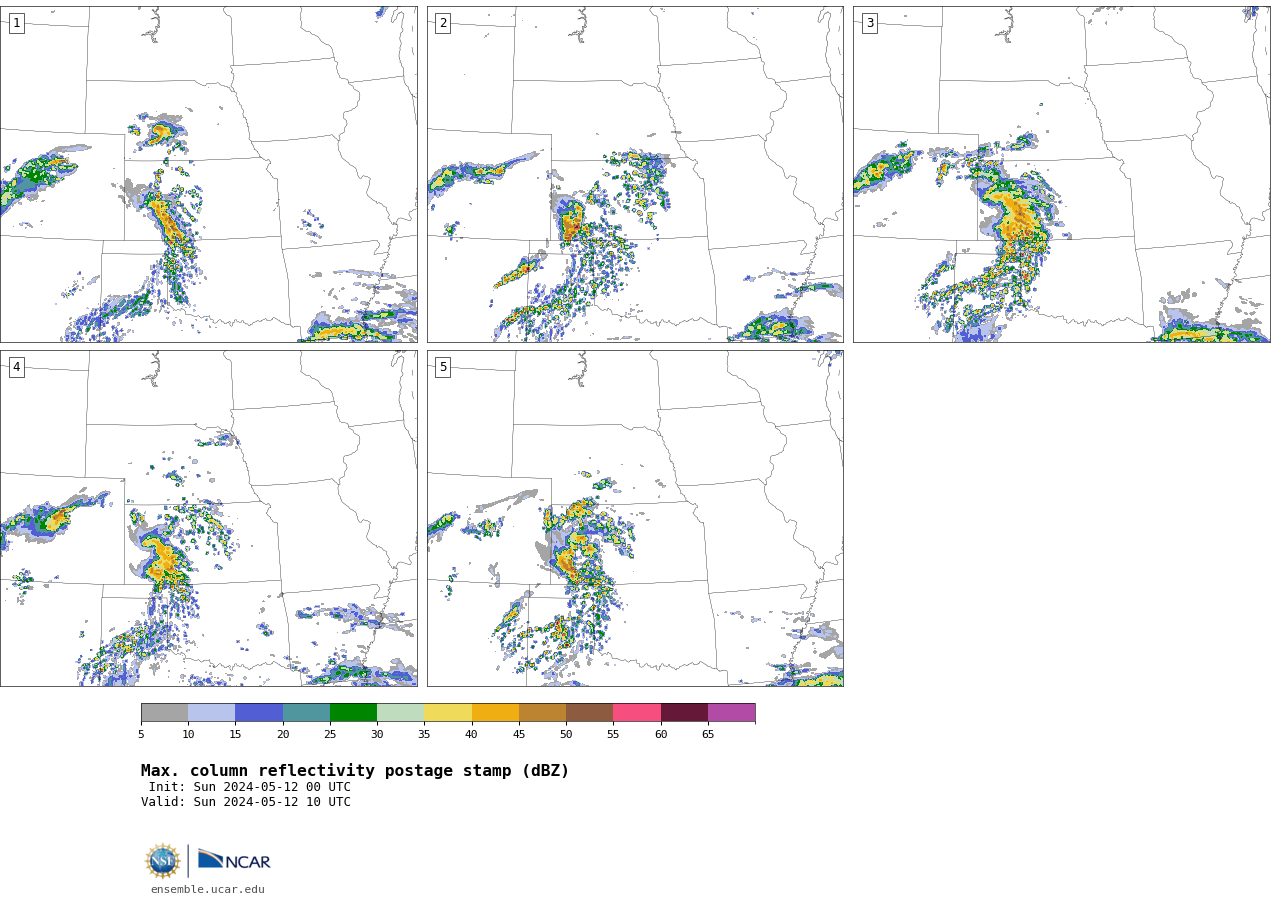The height and width of the screenshot is (901, 1280).
Task: Open ensemble member 2 reflectivity map
Action: click(x=635, y=174)
